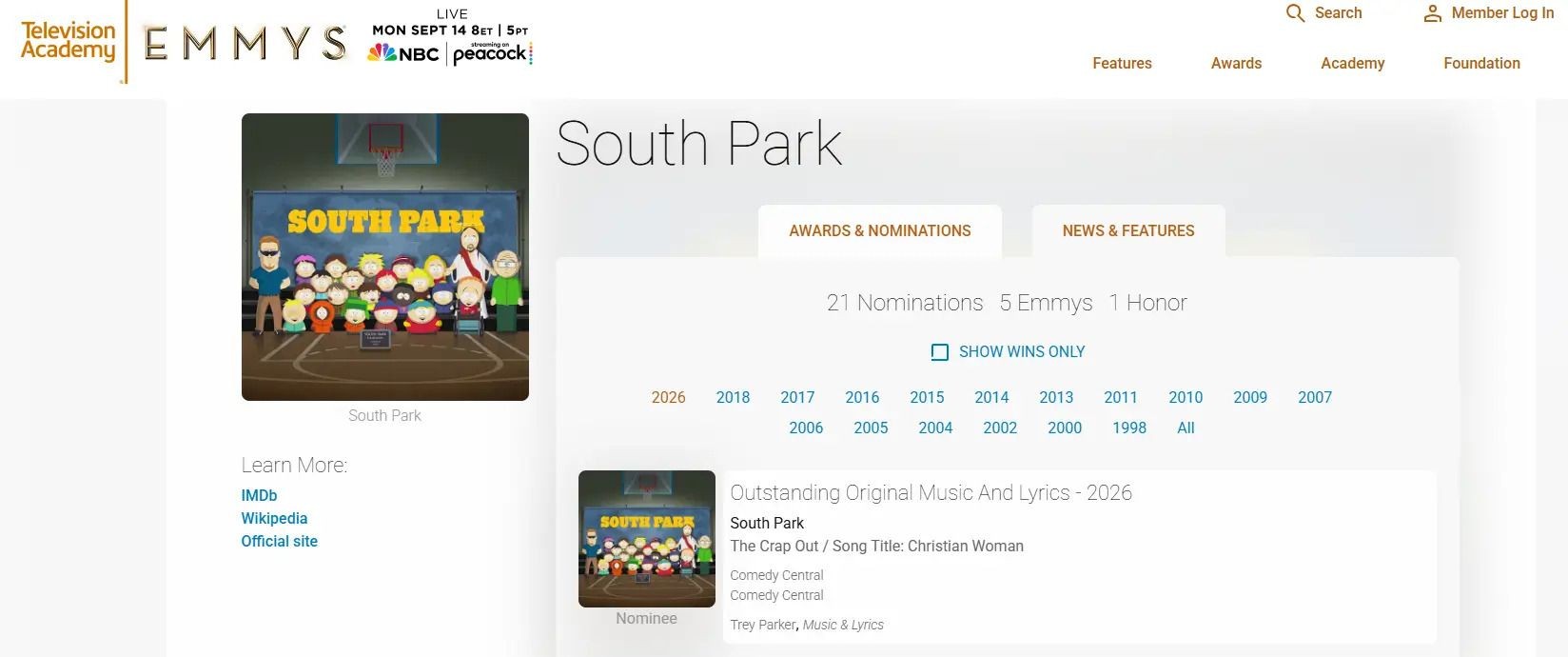Filter nominations by year 1998
1568x657 pixels.
(1129, 428)
